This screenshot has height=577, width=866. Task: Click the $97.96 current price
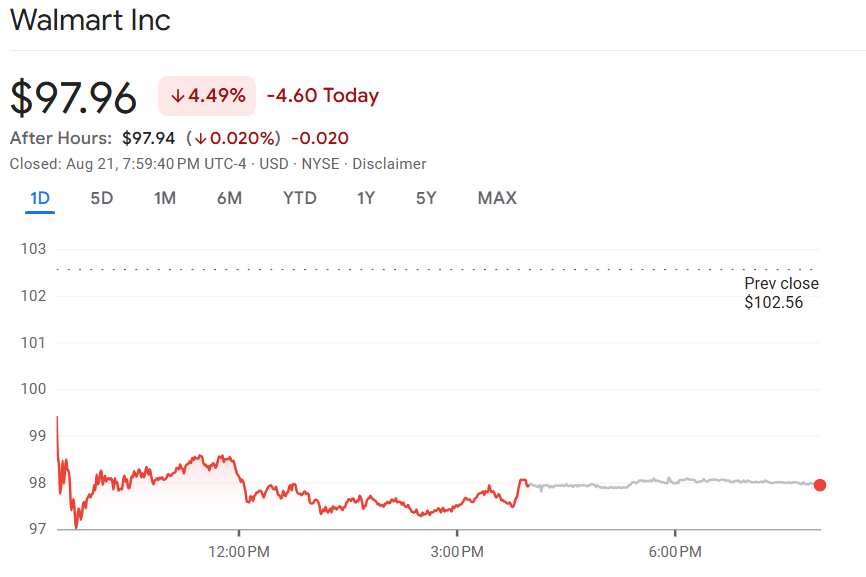coord(73,97)
